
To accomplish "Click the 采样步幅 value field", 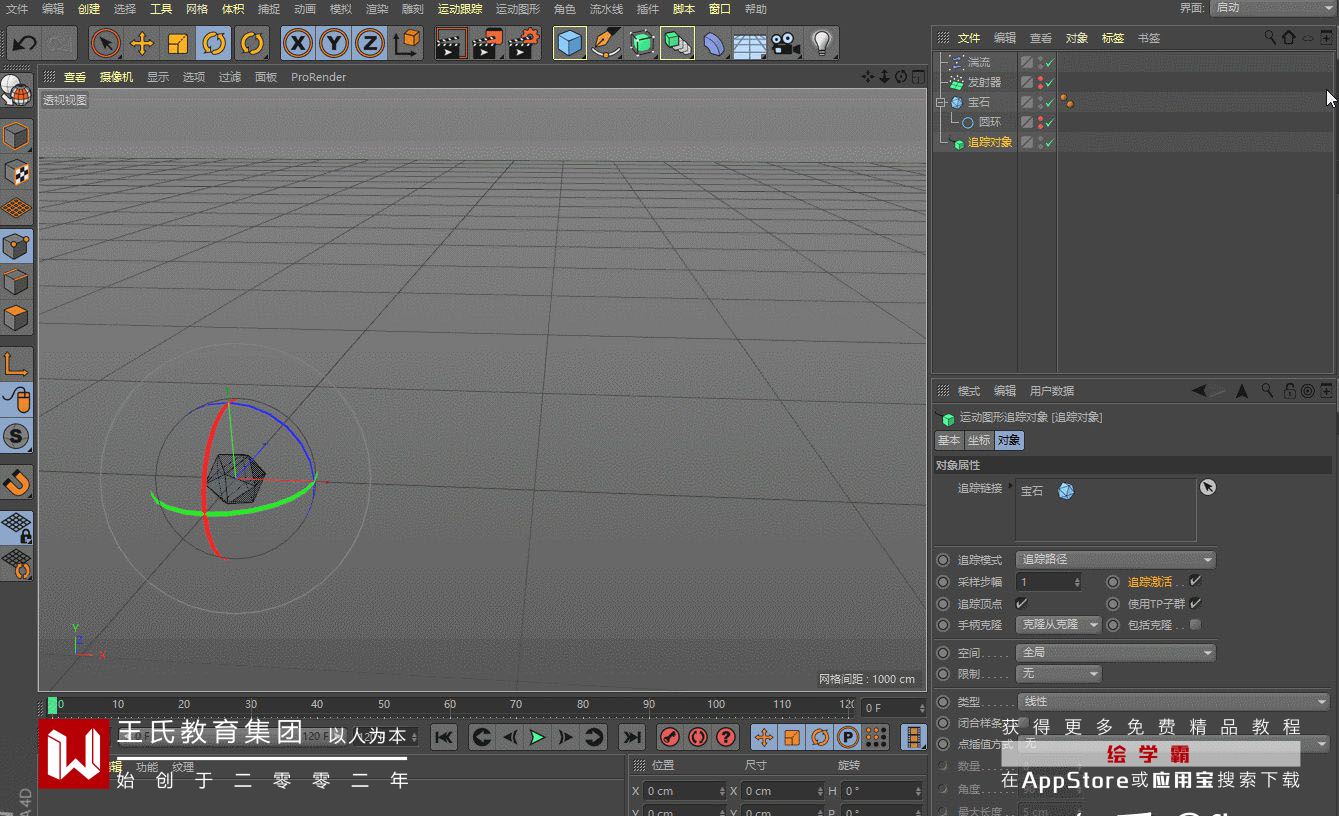I will (1045, 582).
